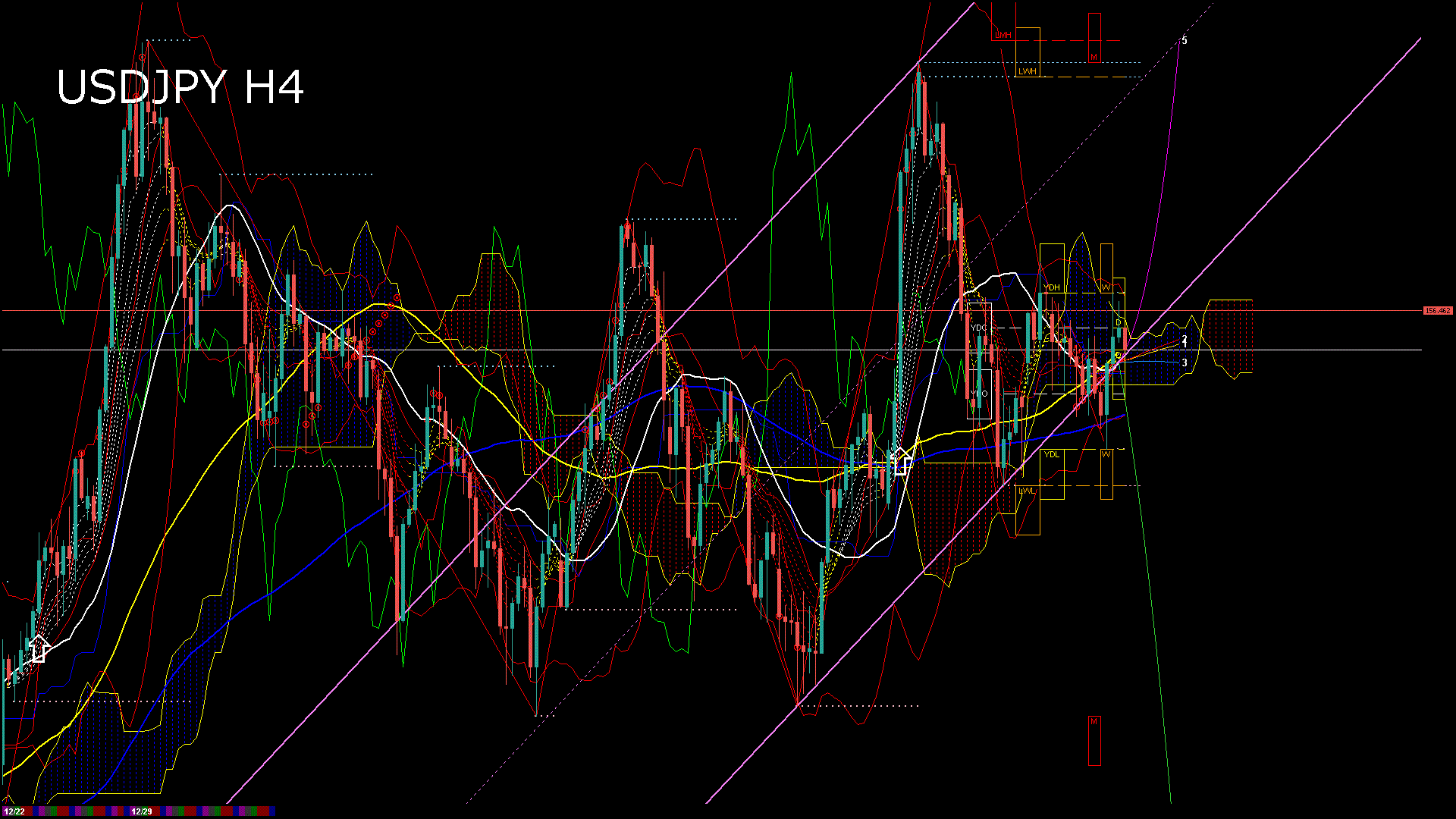Click the red M label at top
Image resolution: width=1456 pixels, height=819 pixels.
(1094, 58)
